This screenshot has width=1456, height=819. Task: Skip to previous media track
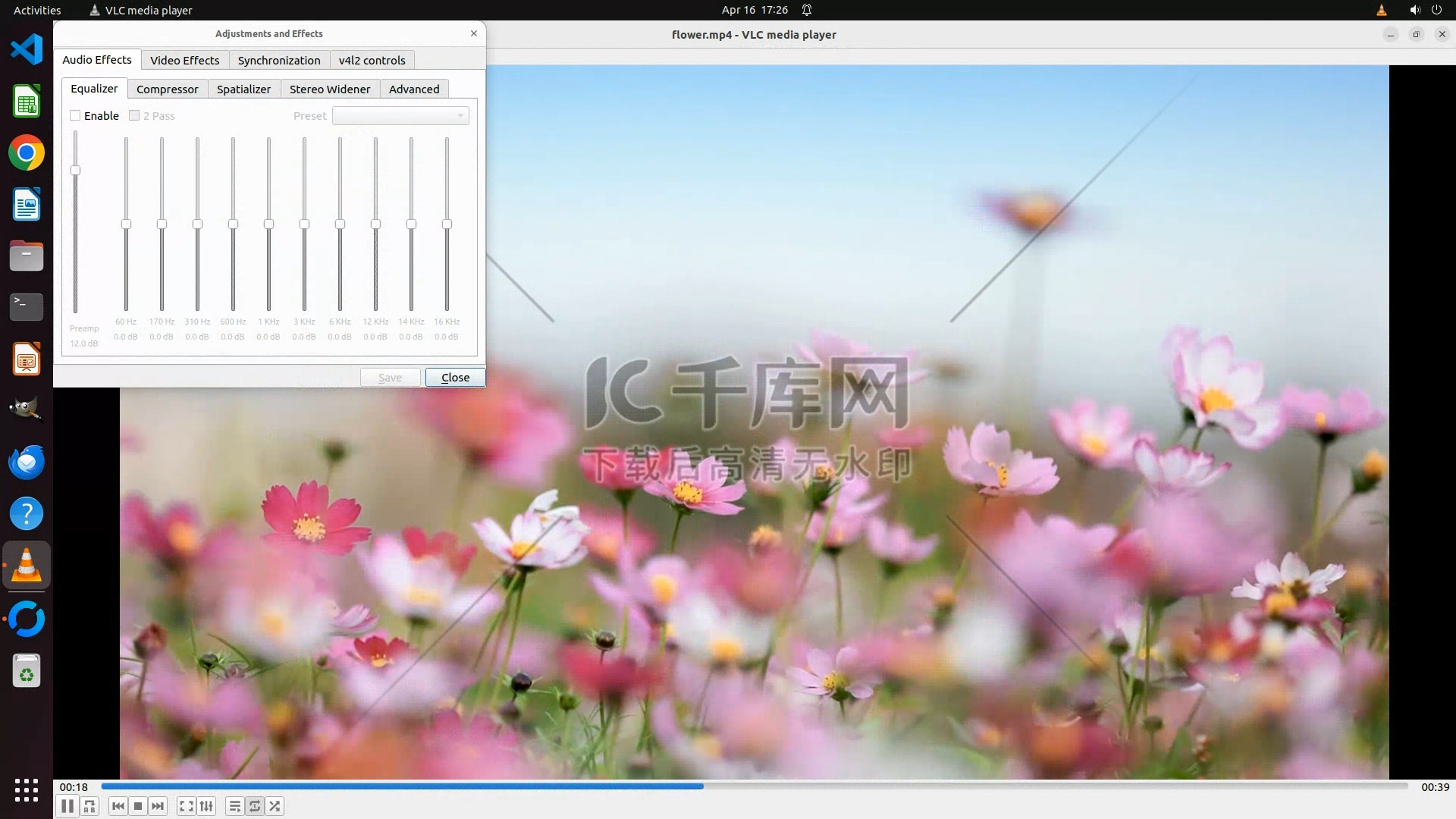click(x=118, y=806)
